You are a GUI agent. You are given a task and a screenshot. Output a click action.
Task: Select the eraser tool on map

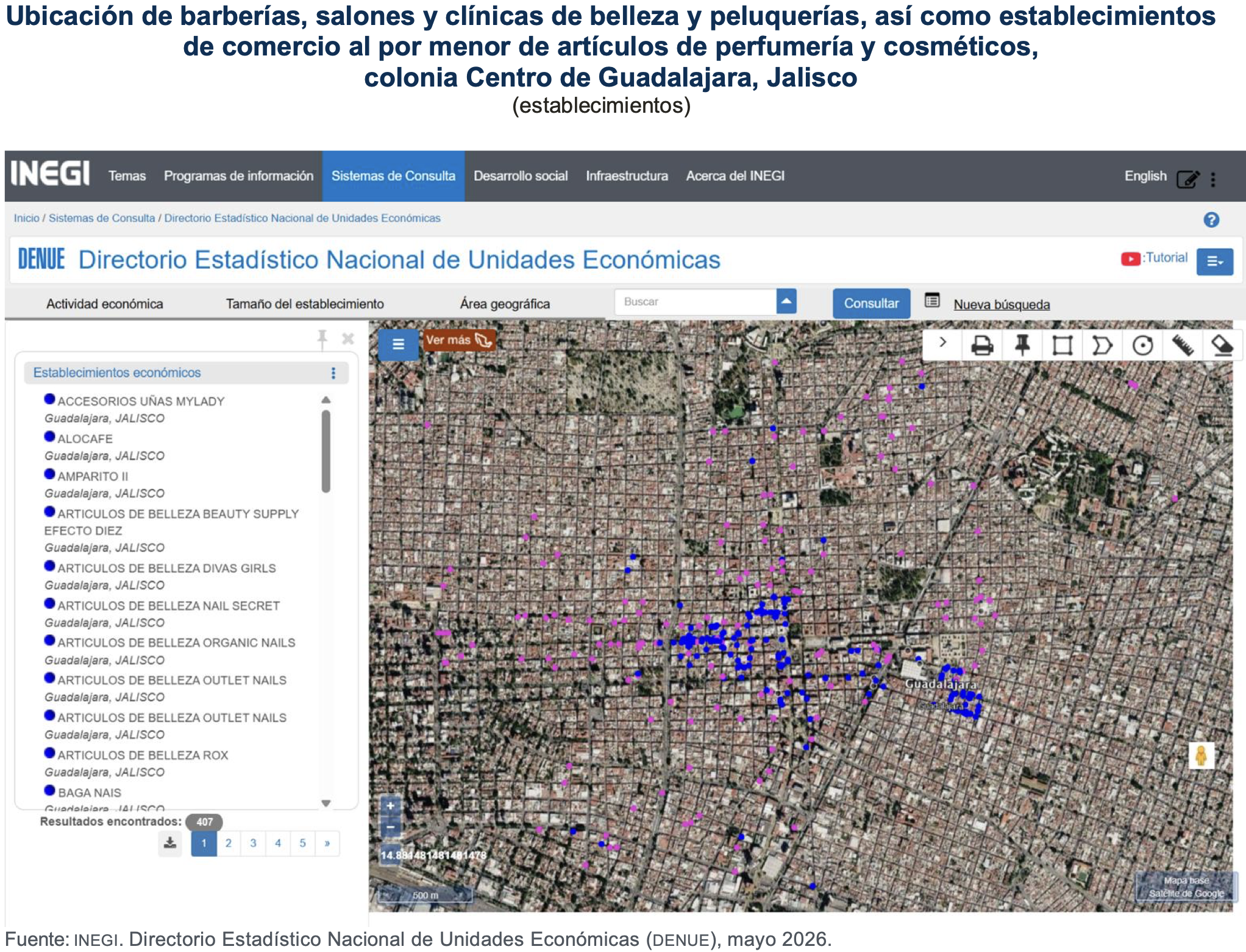1222,346
